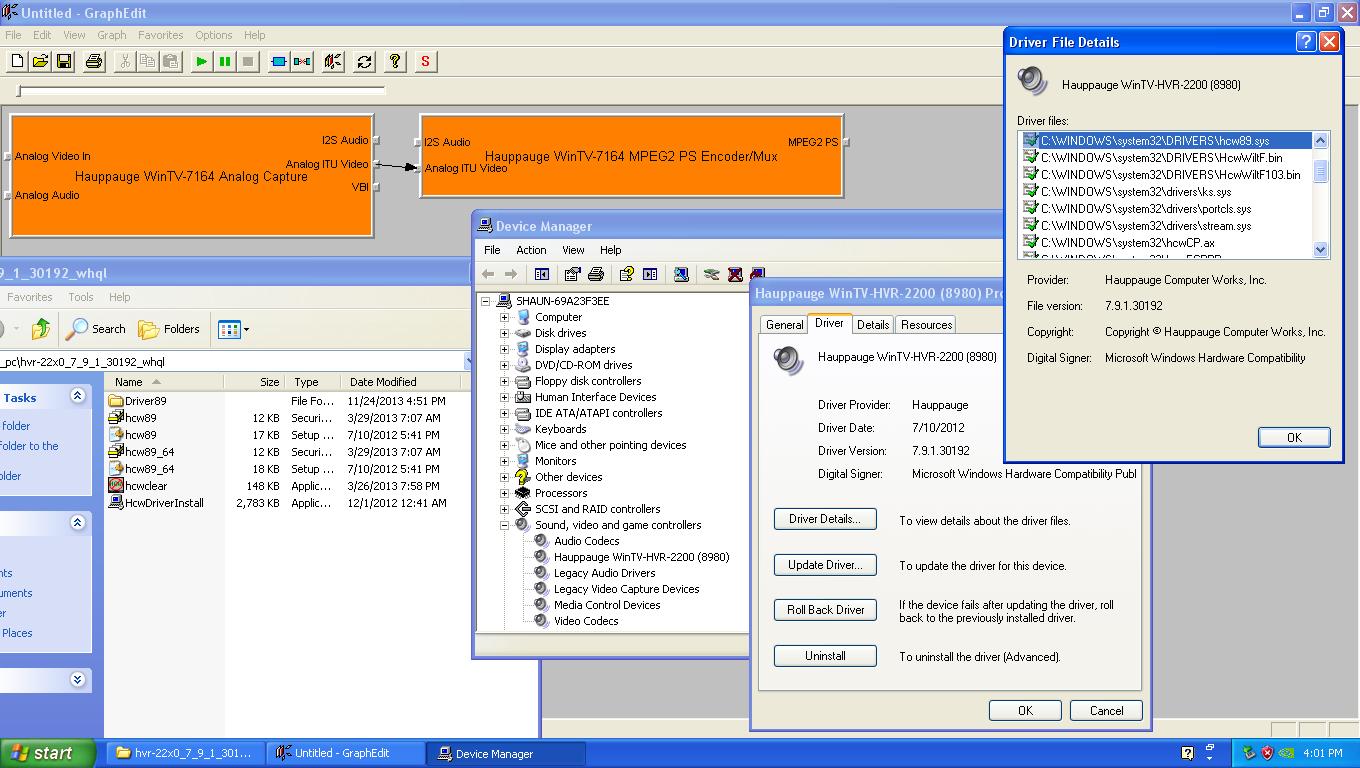Click the Roll Back Driver button
This screenshot has height=768, width=1360.
(x=825, y=610)
